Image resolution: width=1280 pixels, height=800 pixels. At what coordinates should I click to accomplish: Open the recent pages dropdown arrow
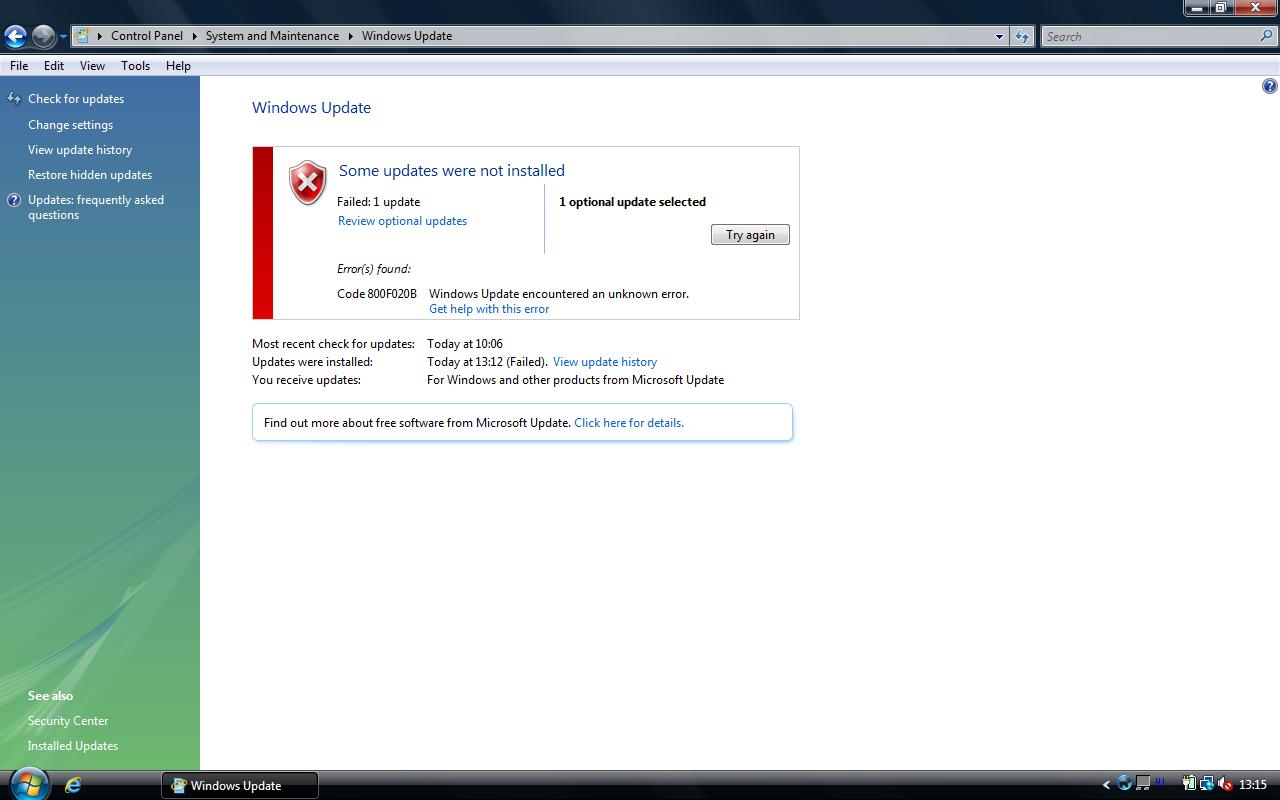[63, 37]
